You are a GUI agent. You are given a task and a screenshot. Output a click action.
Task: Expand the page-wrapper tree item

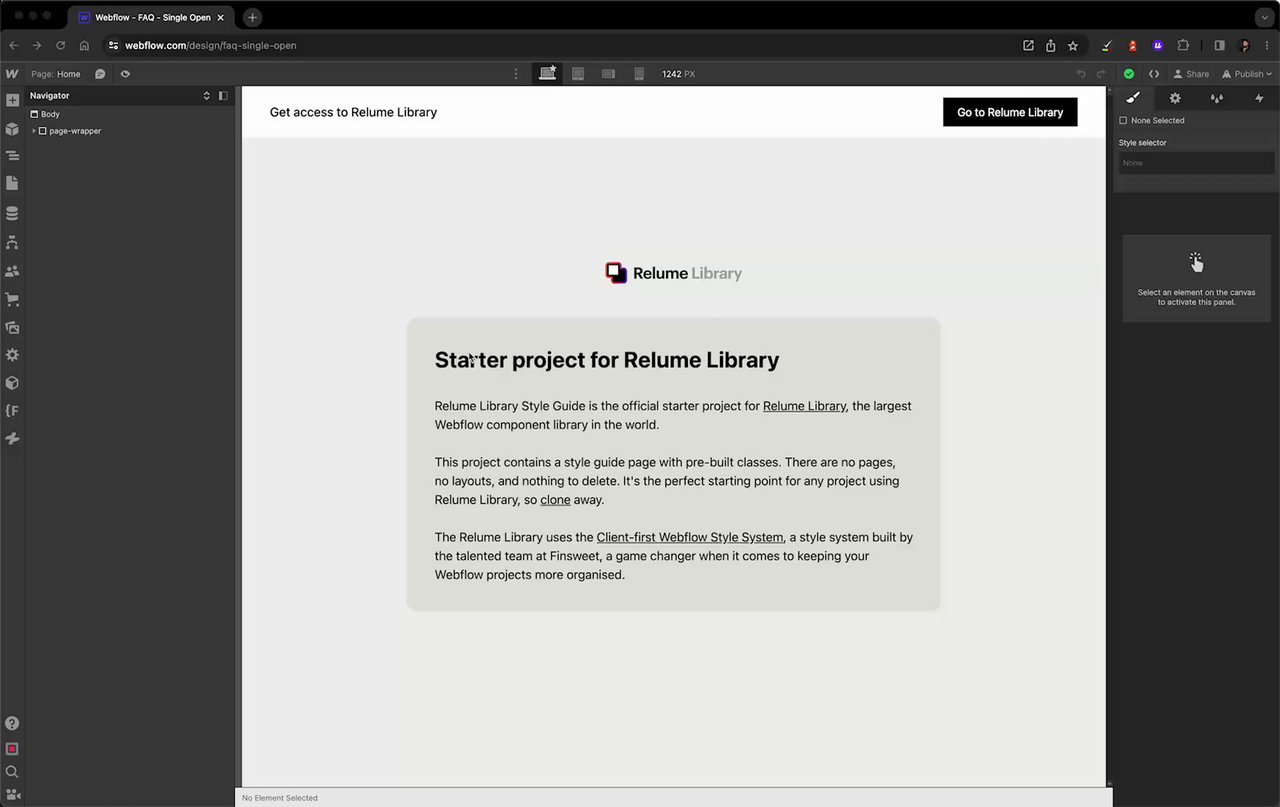click(x=33, y=131)
